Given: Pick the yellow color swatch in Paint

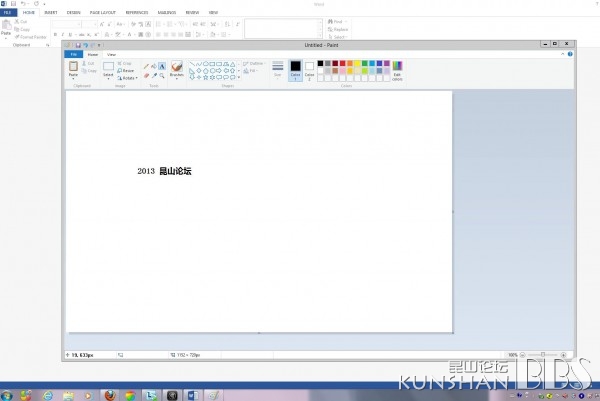Looking at the screenshot, I should [x=357, y=64].
